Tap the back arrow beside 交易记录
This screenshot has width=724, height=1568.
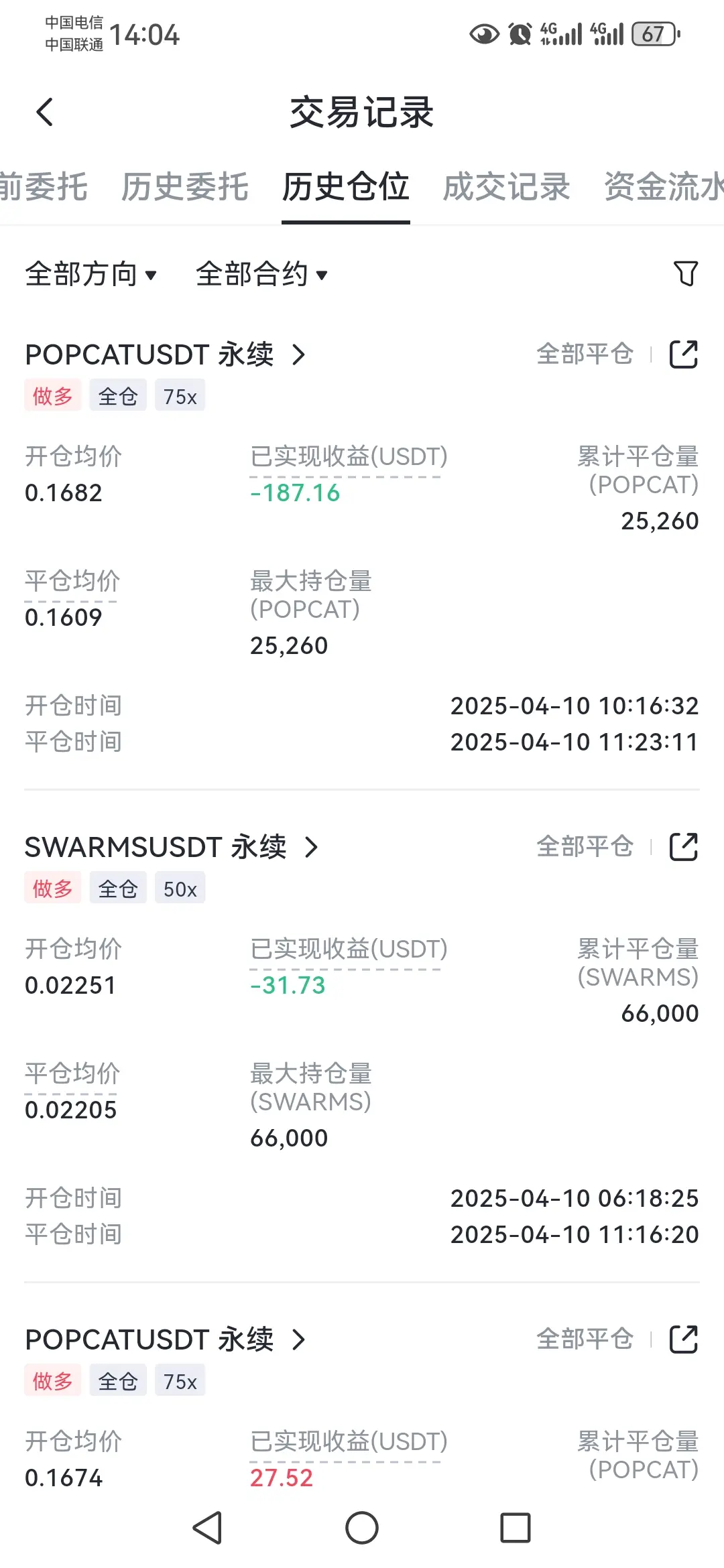[44, 112]
